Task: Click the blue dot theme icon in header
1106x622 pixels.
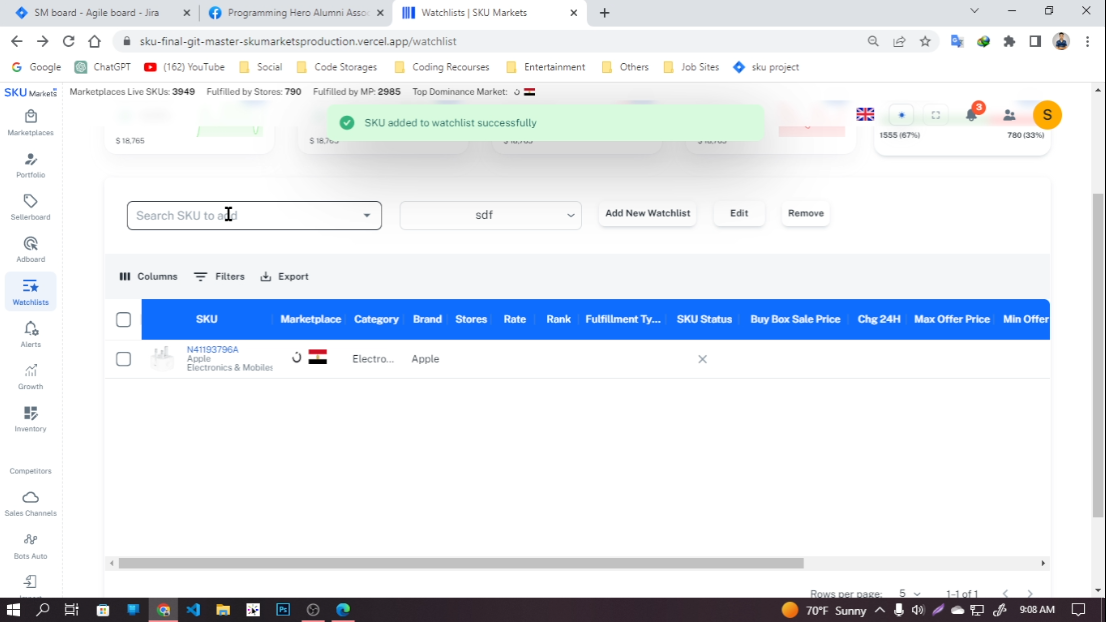Action: [x=901, y=115]
